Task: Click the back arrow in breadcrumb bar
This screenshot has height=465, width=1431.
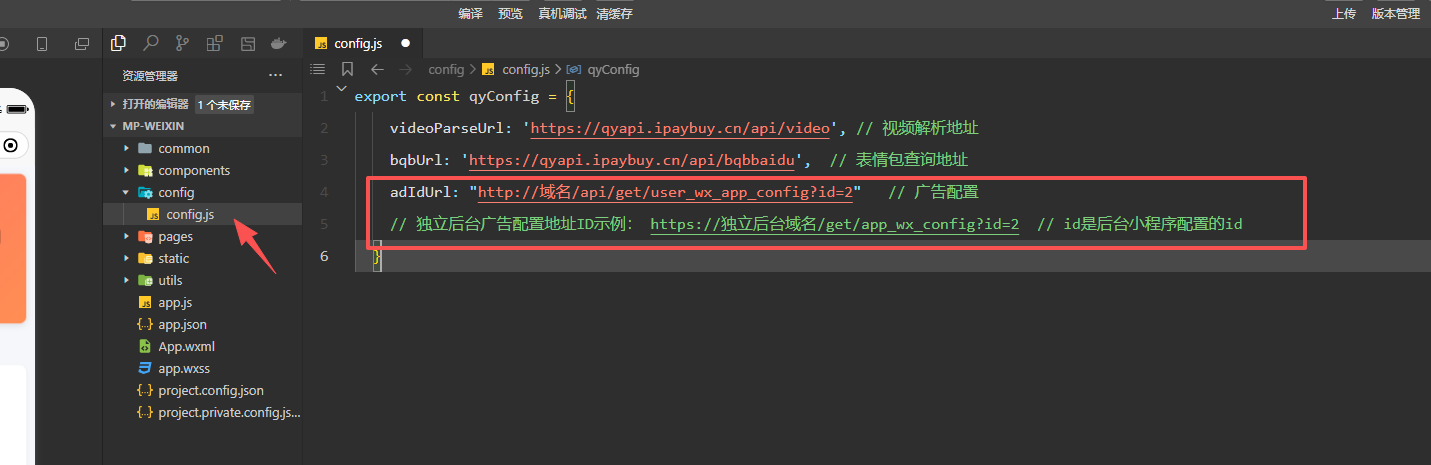Action: pyautogui.click(x=376, y=69)
